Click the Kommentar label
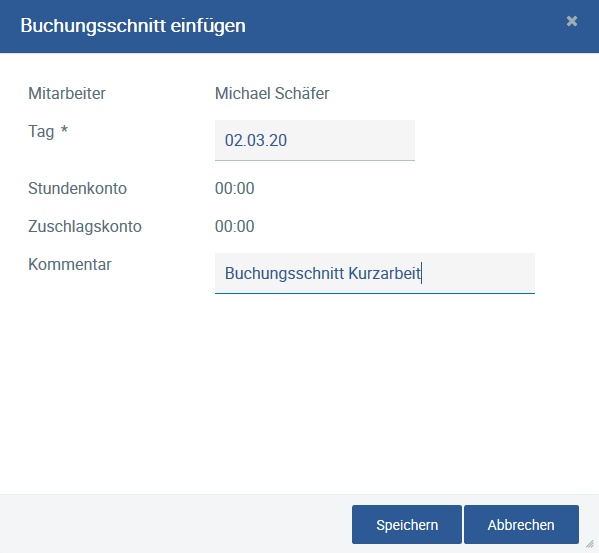This screenshot has height=553, width=599. [70, 264]
